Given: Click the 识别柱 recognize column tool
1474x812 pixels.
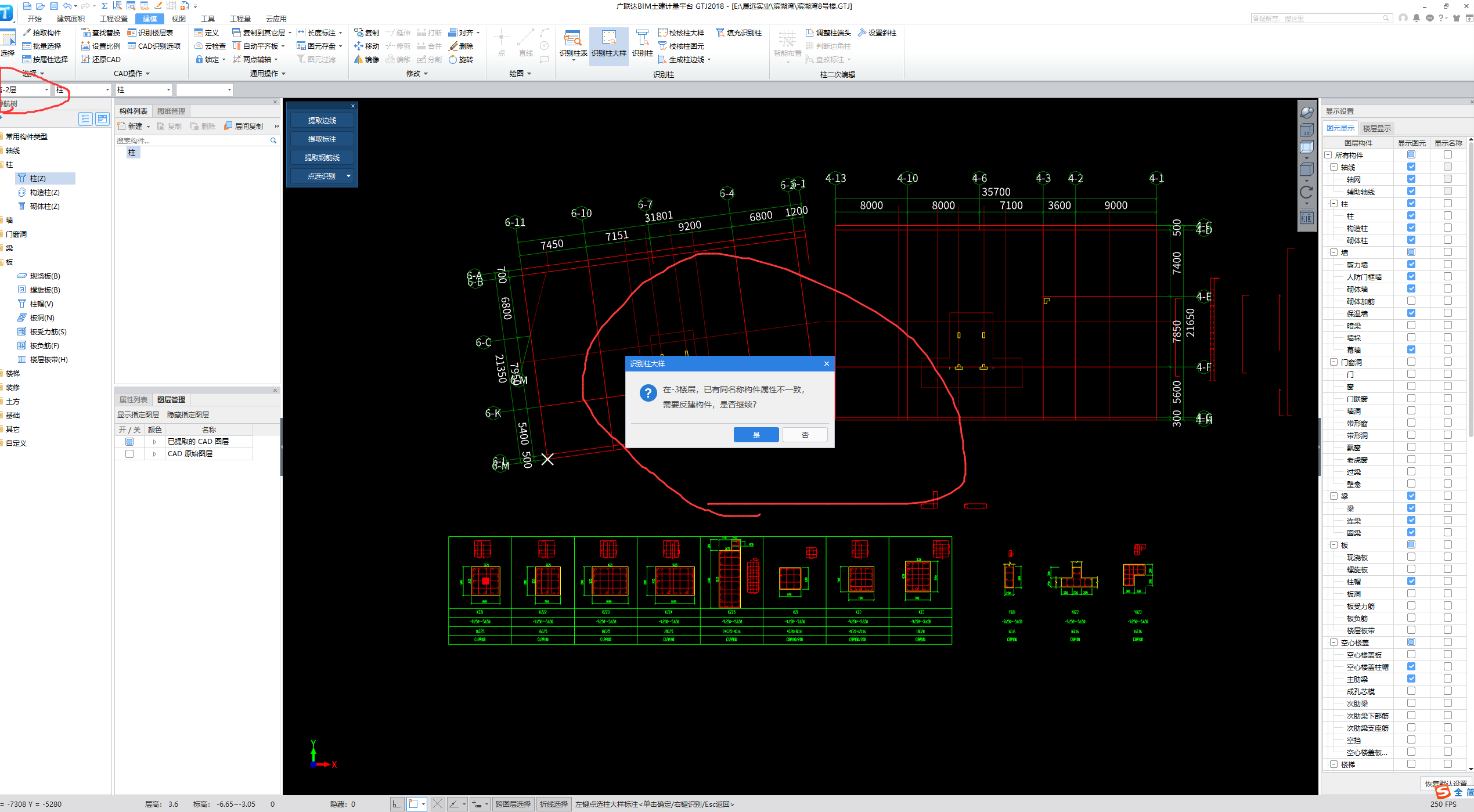Looking at the screenshot, I should coord(643,44).
